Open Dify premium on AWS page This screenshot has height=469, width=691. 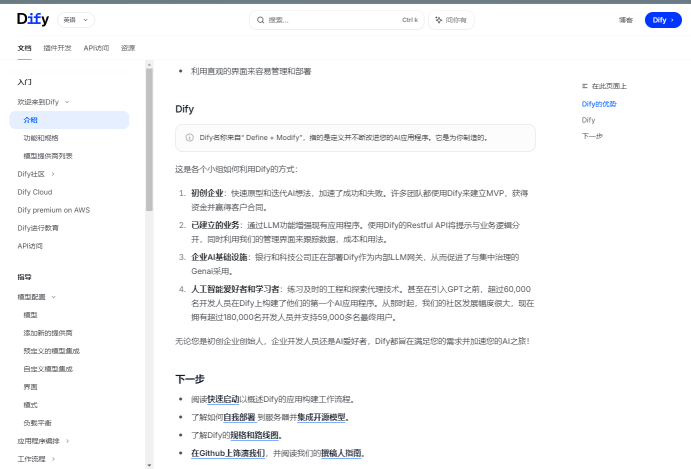[53, 210]
